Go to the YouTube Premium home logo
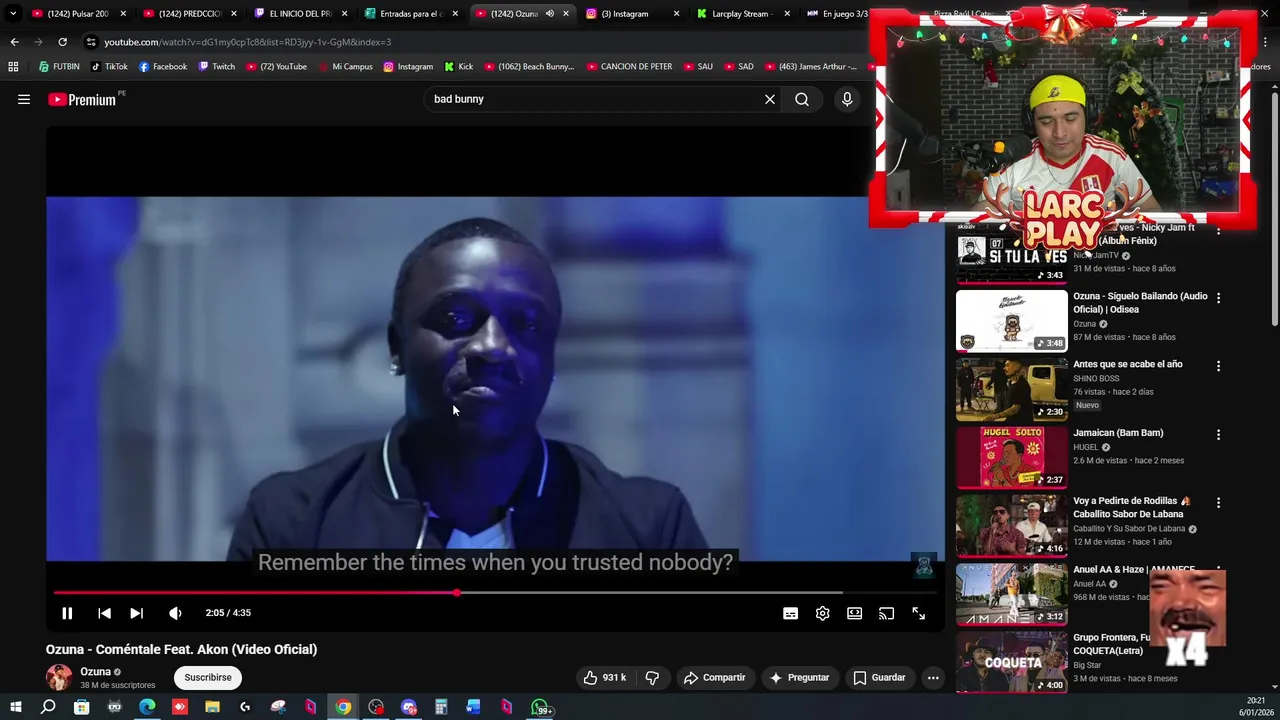The width and height of the screenshot is (1280, 720). tap(82, 99)
